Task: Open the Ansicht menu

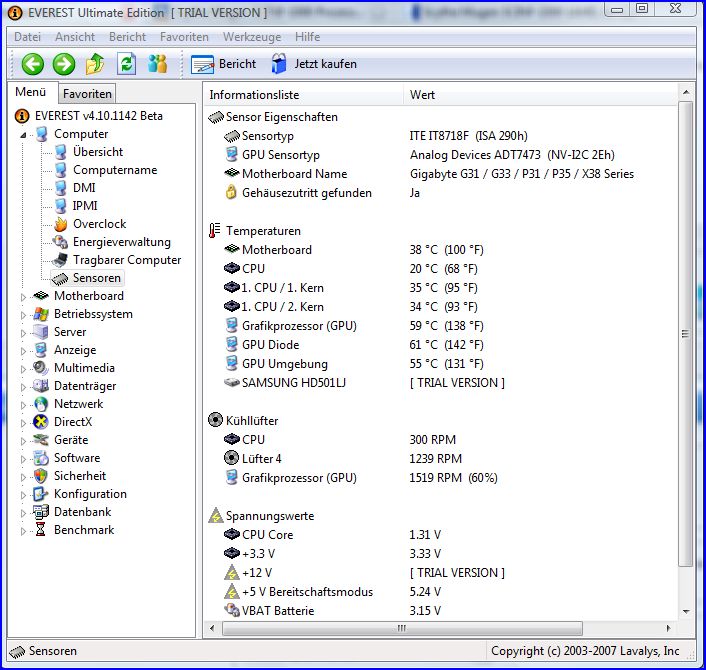Action: click(x=75, y=37)
